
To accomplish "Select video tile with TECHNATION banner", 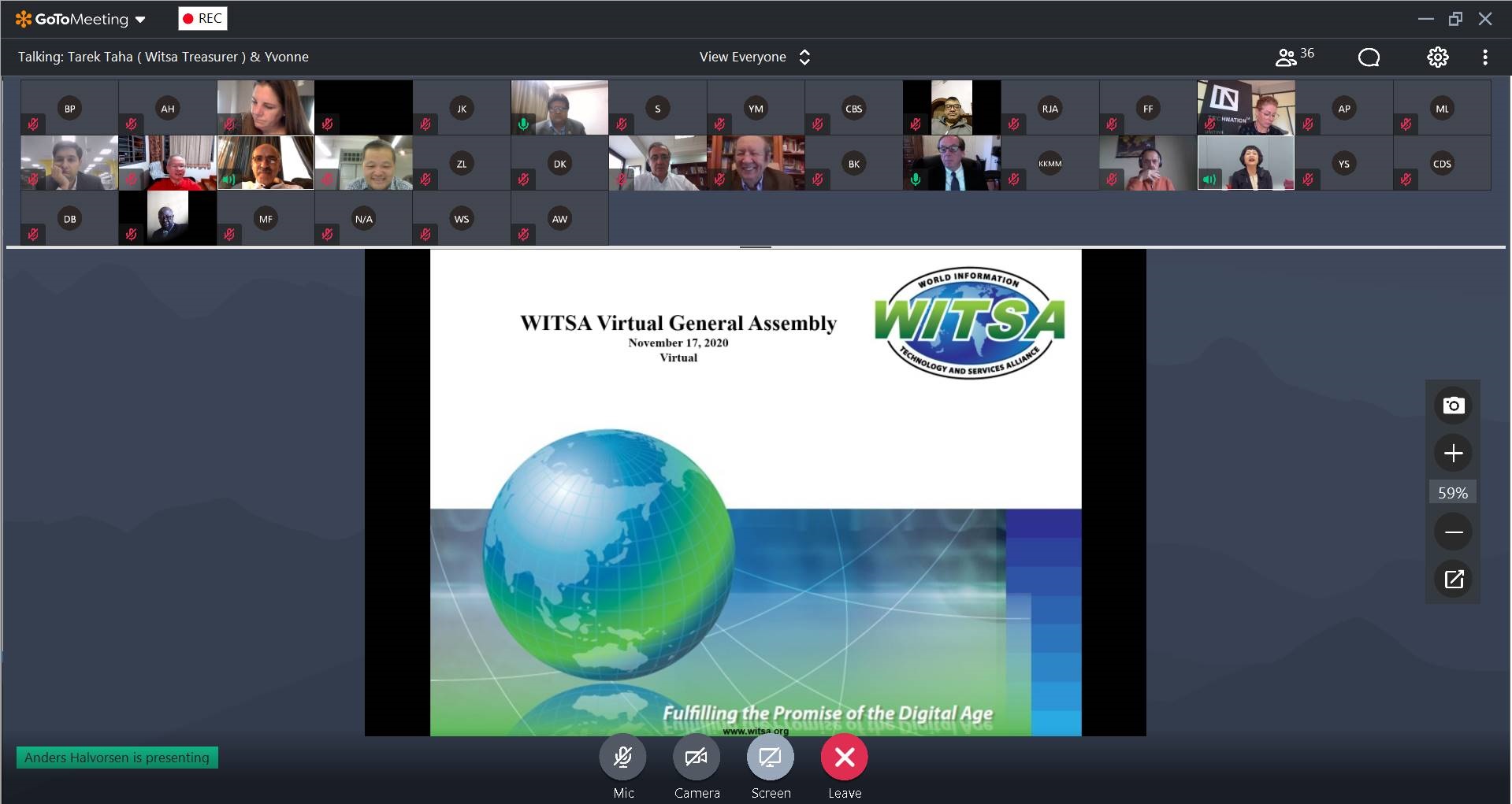I will [x=1246, y=108].
